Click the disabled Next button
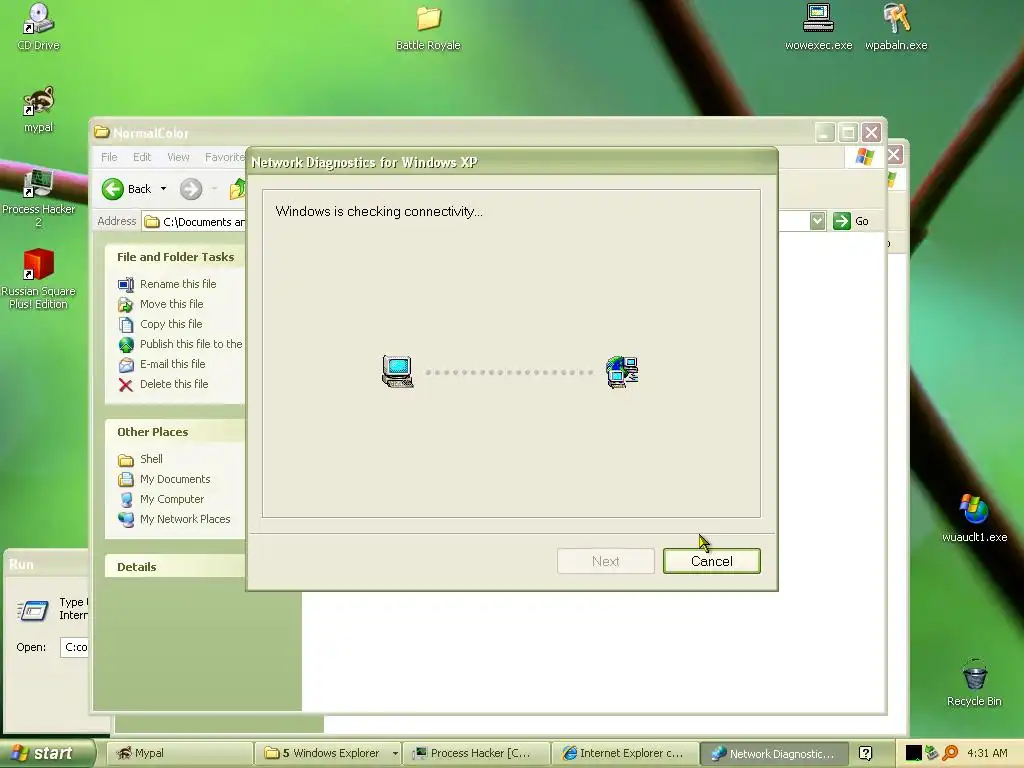This screenshot has height=768, width=1024. [605, 561]
